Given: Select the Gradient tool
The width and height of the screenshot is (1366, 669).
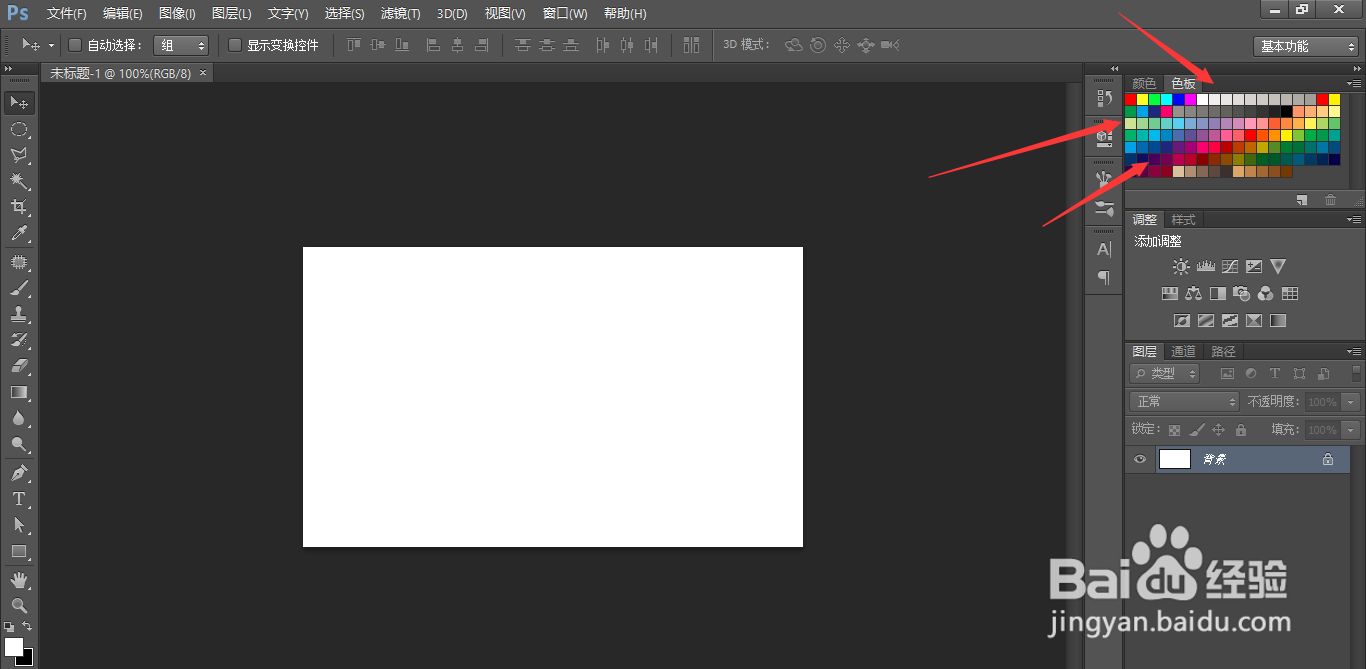Looking at the screenshot, I should click(19, 392).
